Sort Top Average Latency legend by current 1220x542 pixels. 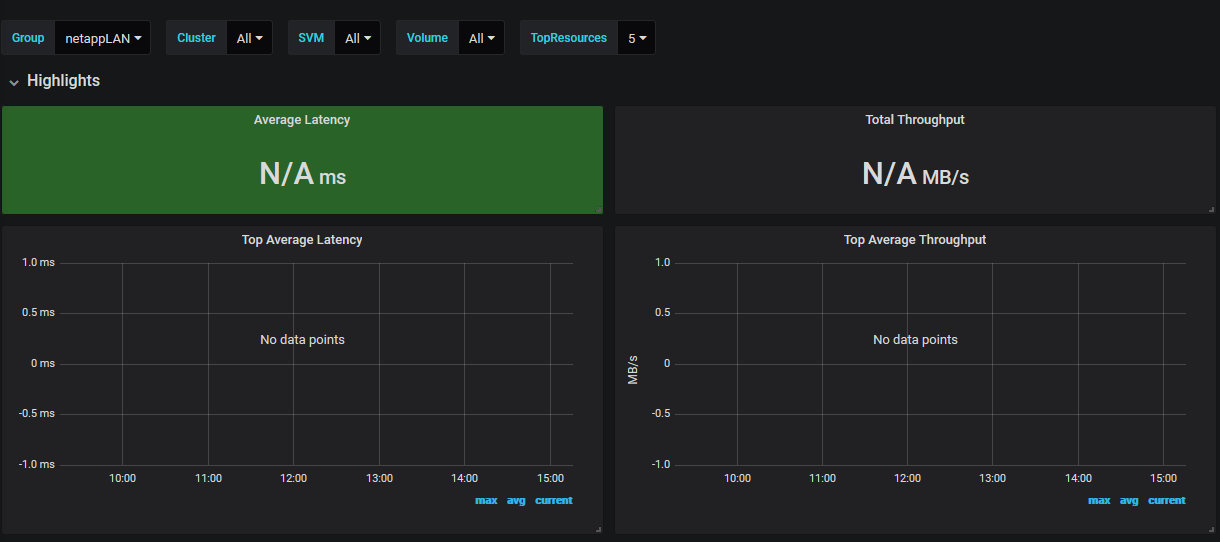553,500
